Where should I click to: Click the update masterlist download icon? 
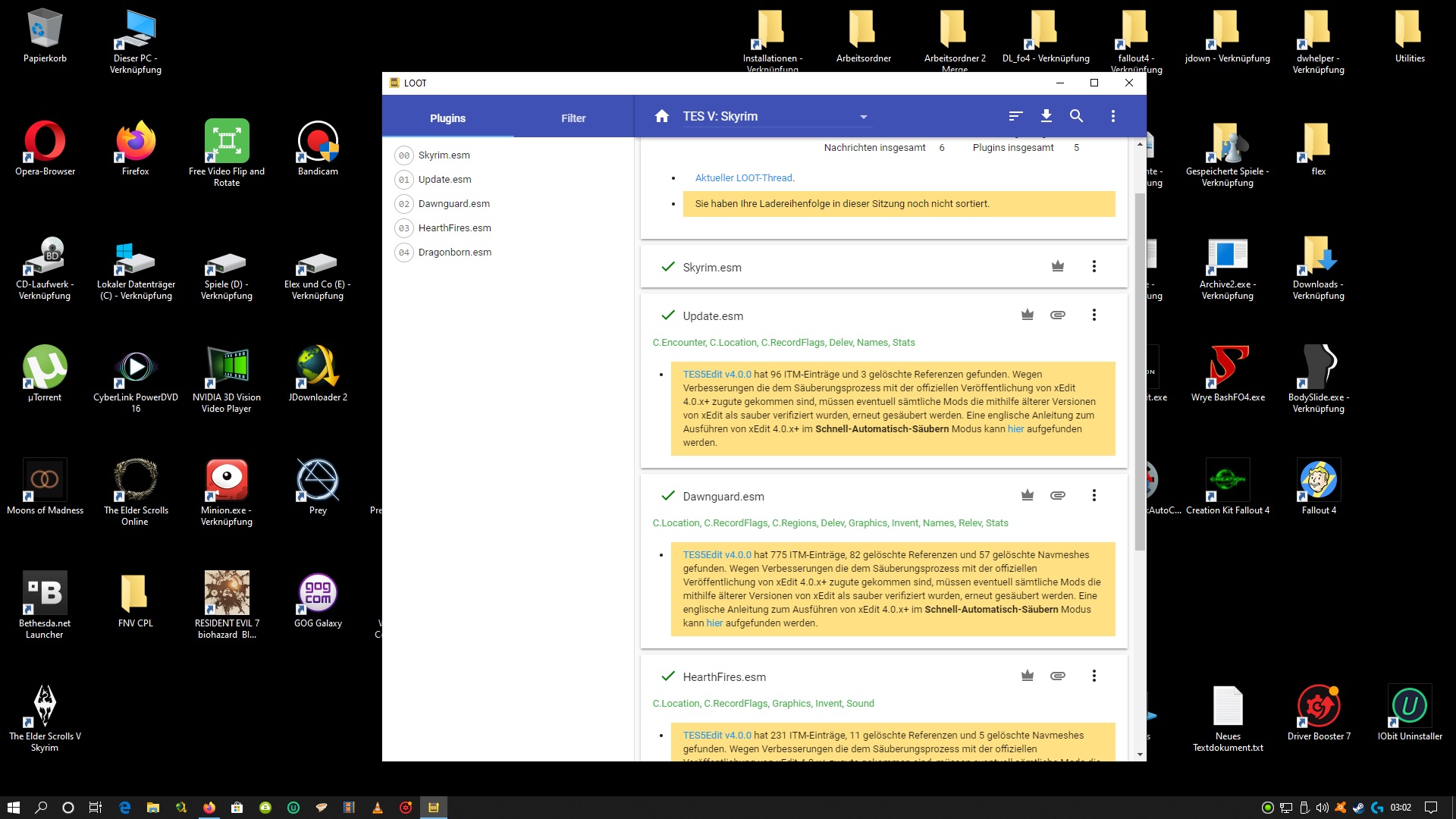(x=1046, y=116)
